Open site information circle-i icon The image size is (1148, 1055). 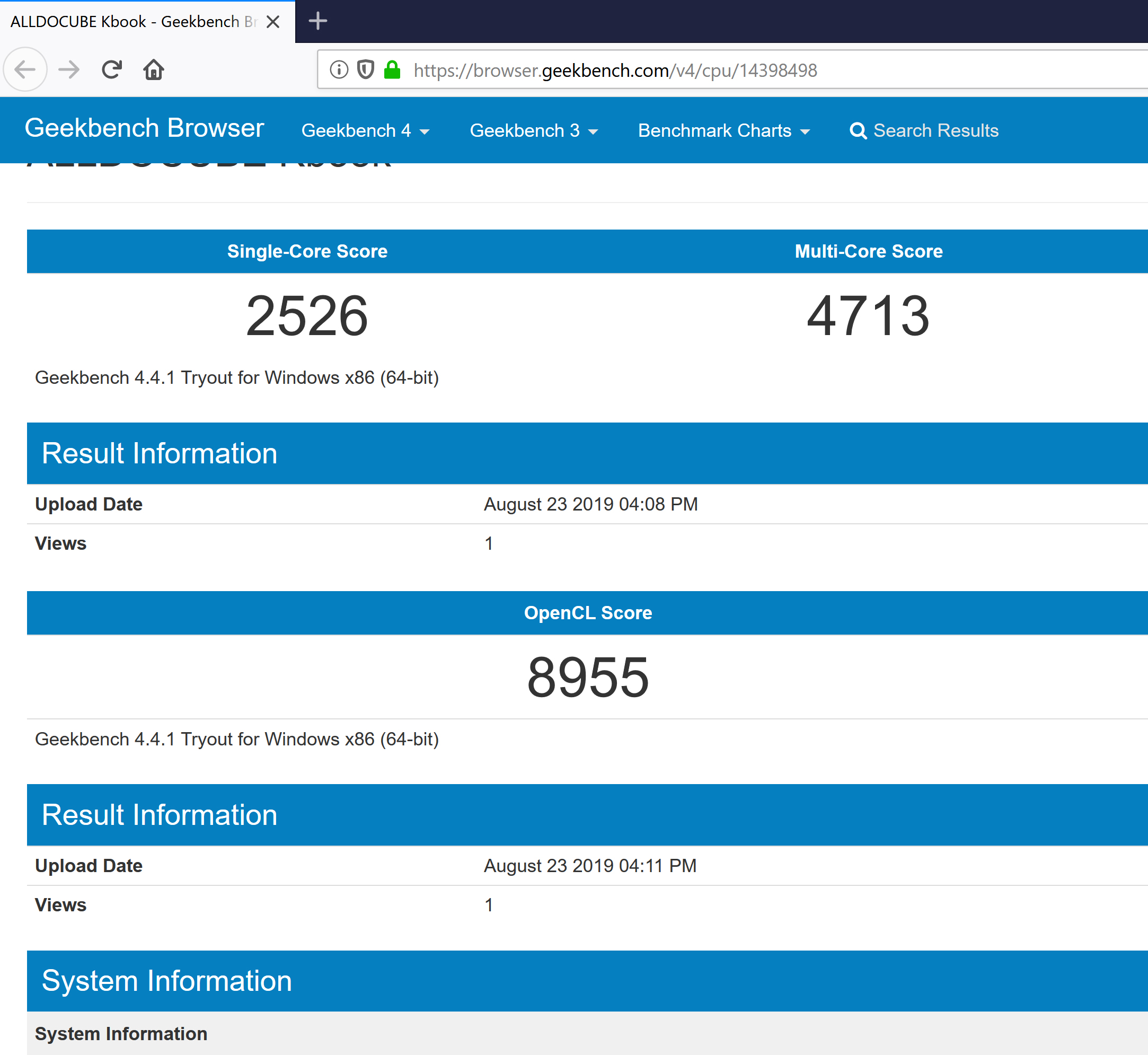339,69
